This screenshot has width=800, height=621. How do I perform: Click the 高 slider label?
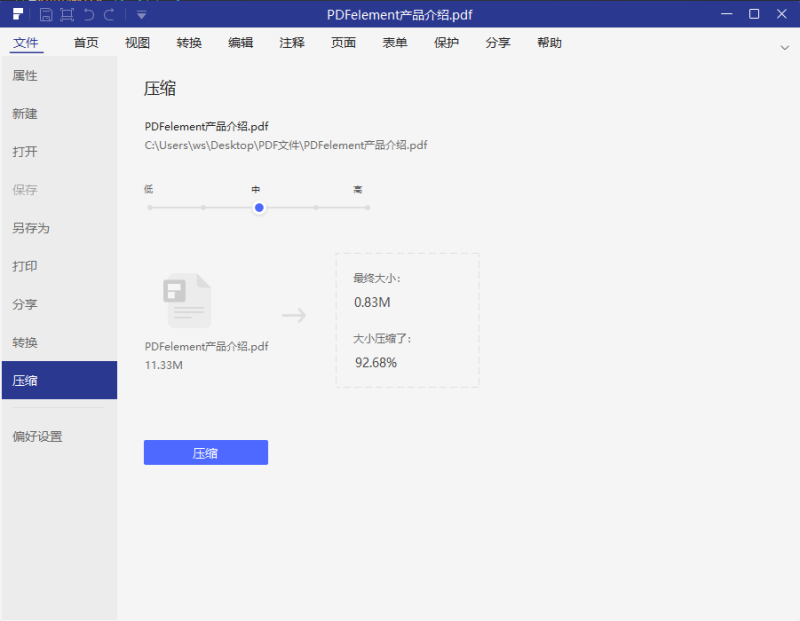358,189
